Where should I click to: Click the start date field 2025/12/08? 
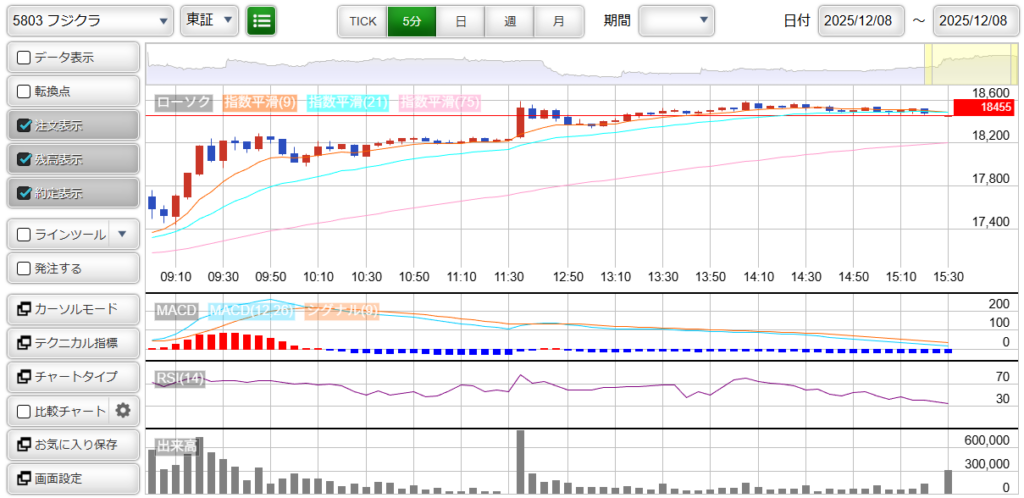861,21
